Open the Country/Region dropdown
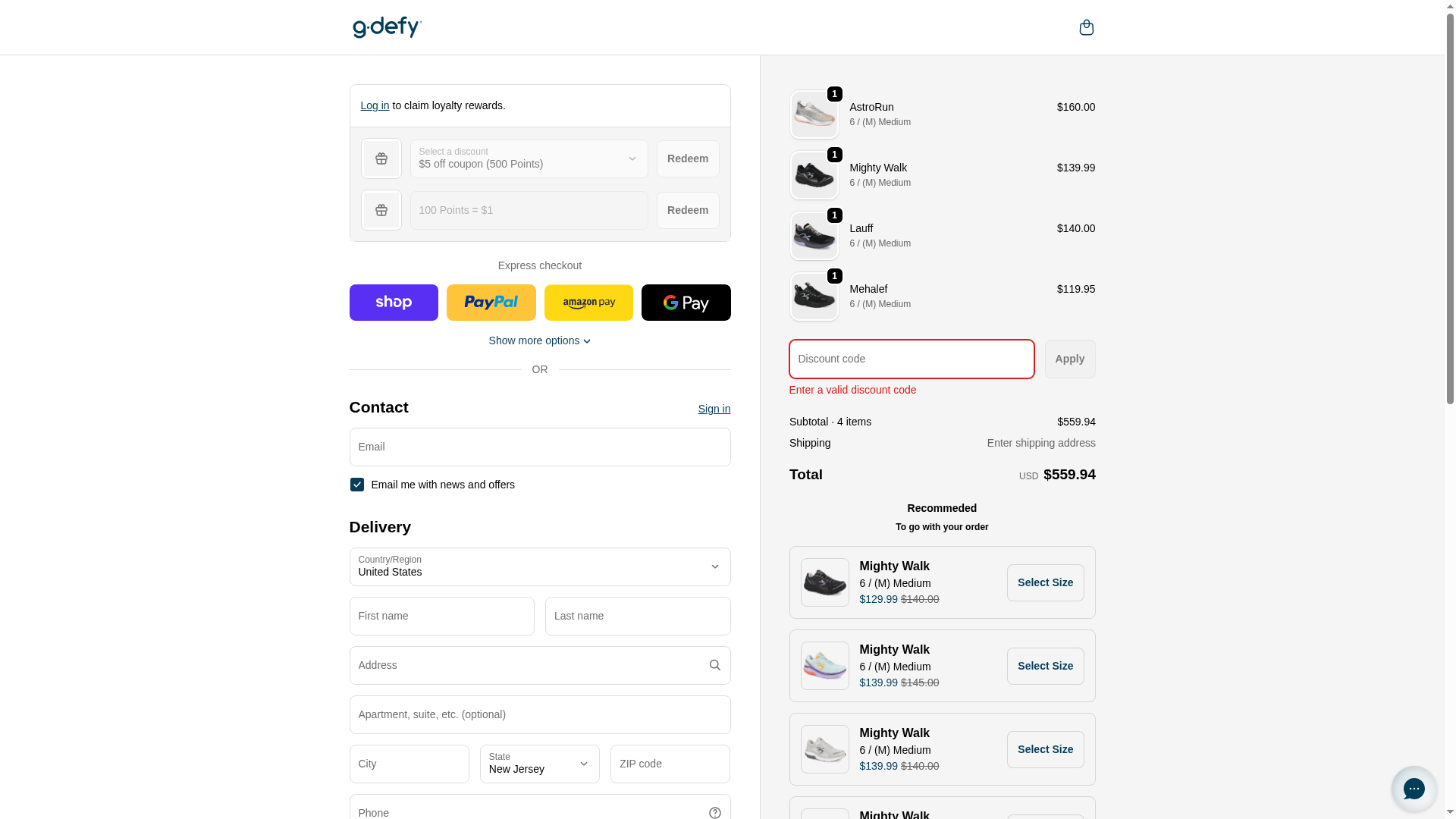The width and height of the screenshot is (1456, 819). [x=539, y=566]
